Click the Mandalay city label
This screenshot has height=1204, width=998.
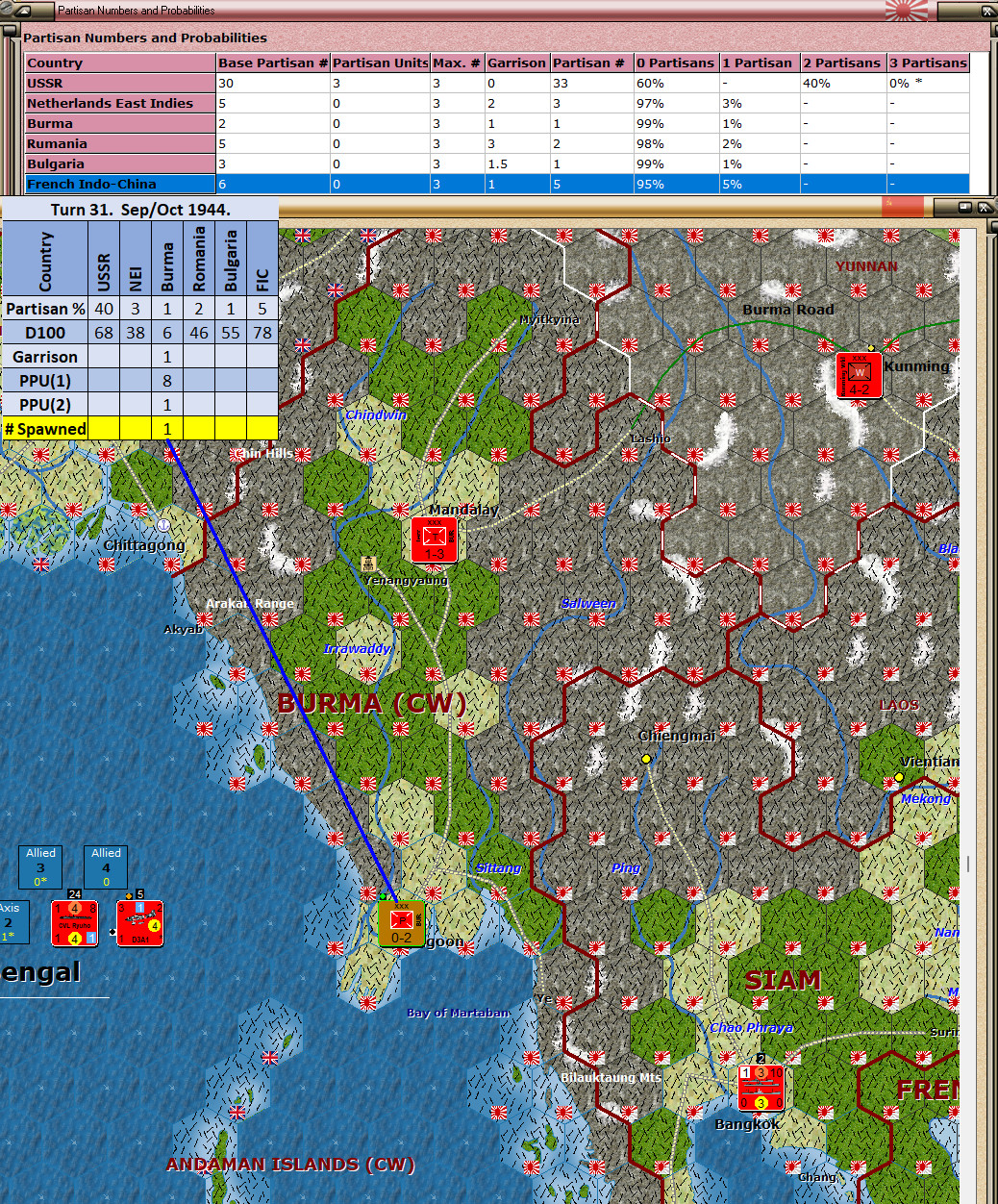coord(463,510)
